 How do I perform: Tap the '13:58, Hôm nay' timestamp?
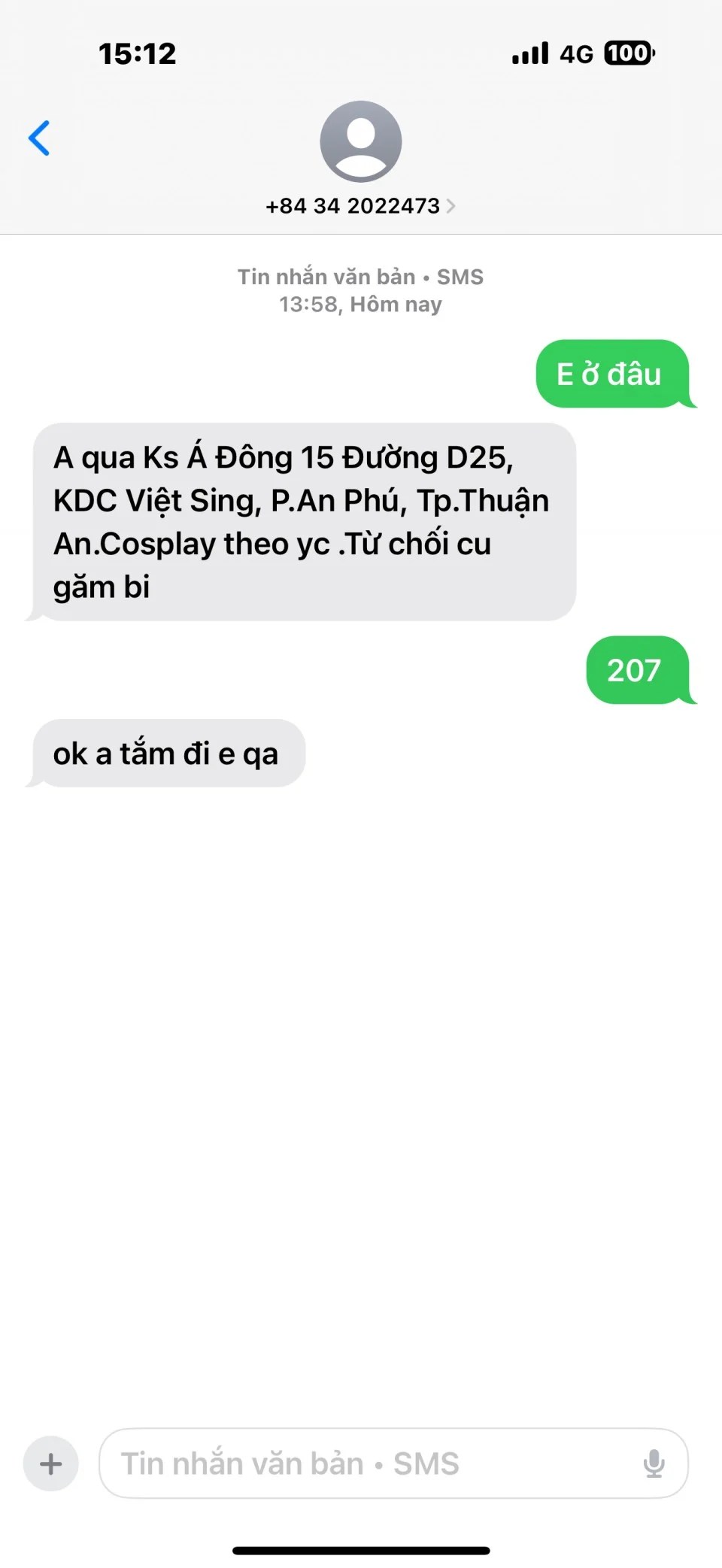pyautogui.click(x=360, y=305)
